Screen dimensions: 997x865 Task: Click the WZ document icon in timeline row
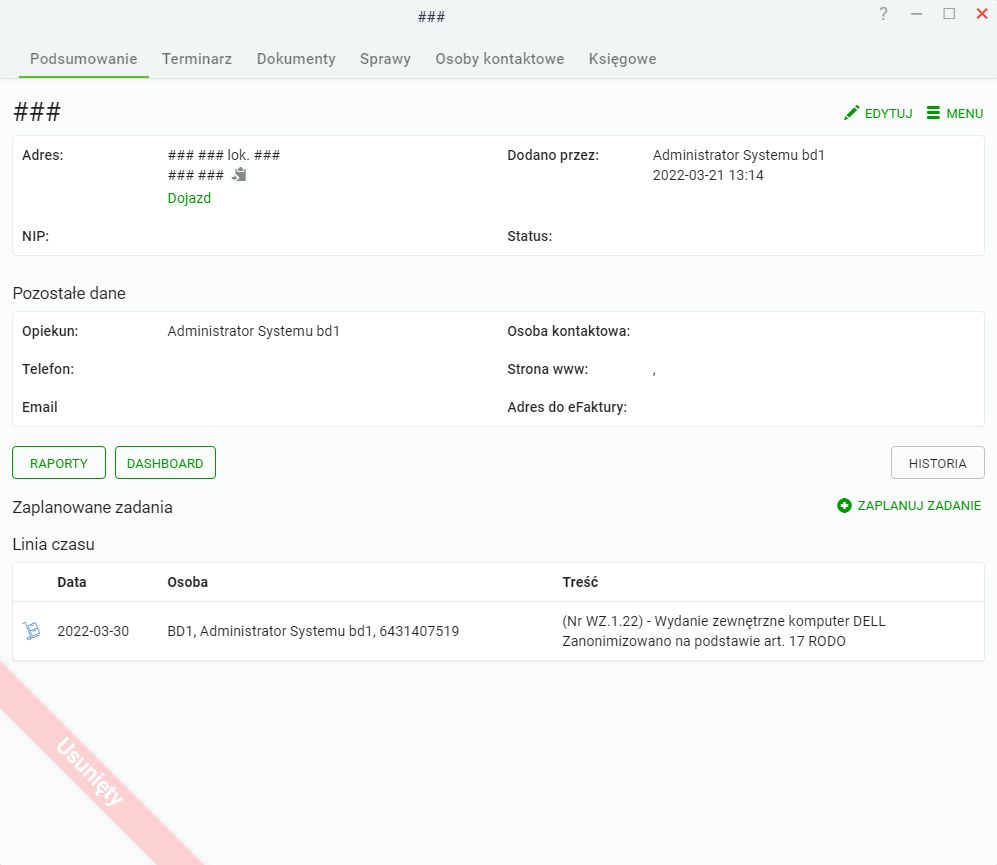pos(31,631)
